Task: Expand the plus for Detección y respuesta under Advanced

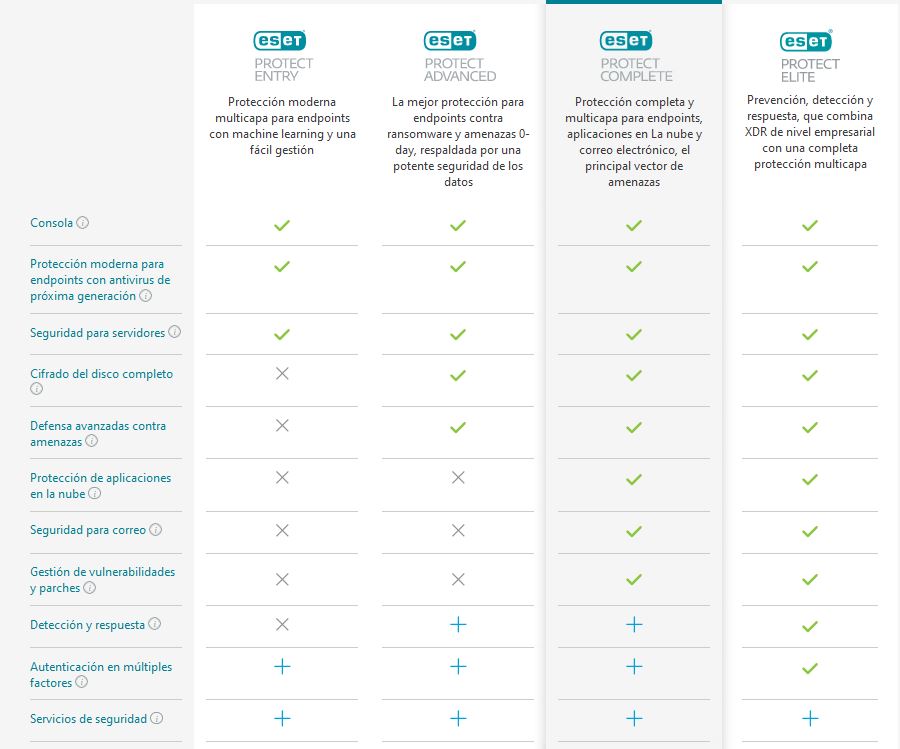Action: click(457, 624)
